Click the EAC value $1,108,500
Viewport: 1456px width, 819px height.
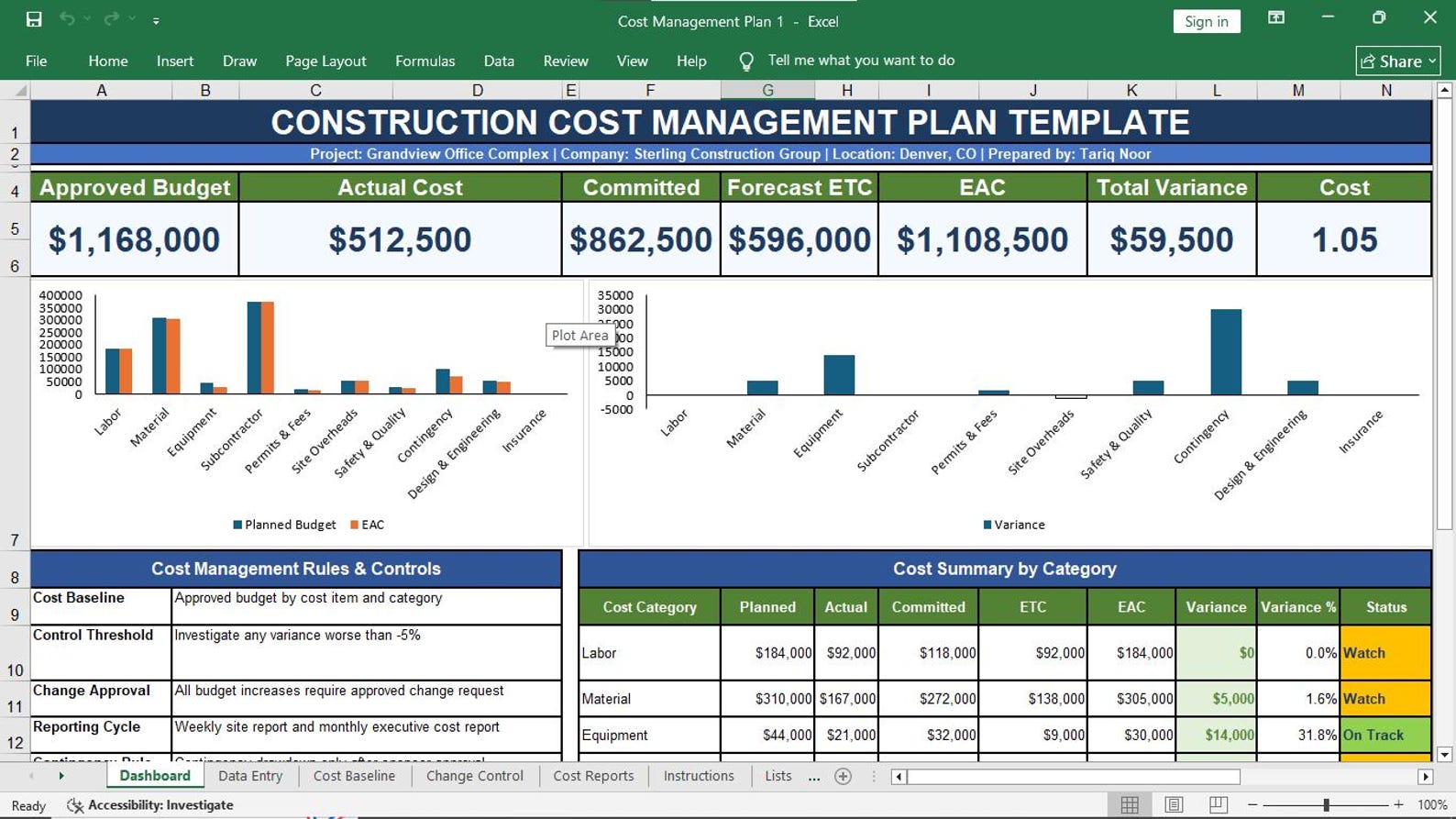coord(982,239)
